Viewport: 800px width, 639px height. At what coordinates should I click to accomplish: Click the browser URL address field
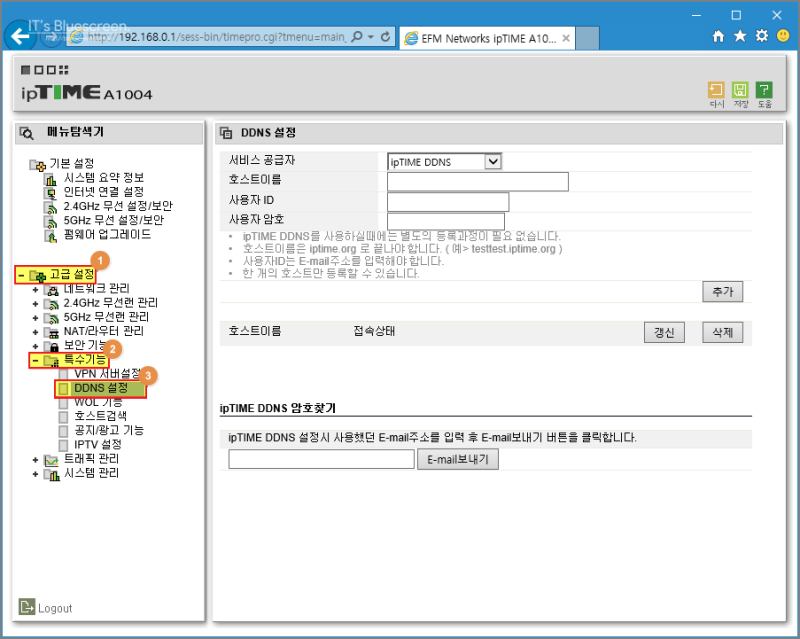(217, 37)
